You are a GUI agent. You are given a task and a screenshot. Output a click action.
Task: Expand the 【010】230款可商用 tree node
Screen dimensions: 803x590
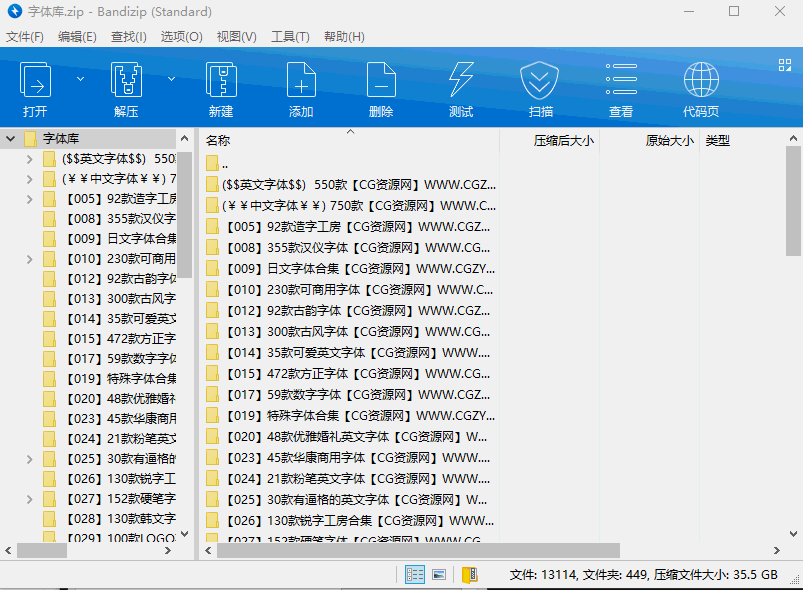point(29,259)
